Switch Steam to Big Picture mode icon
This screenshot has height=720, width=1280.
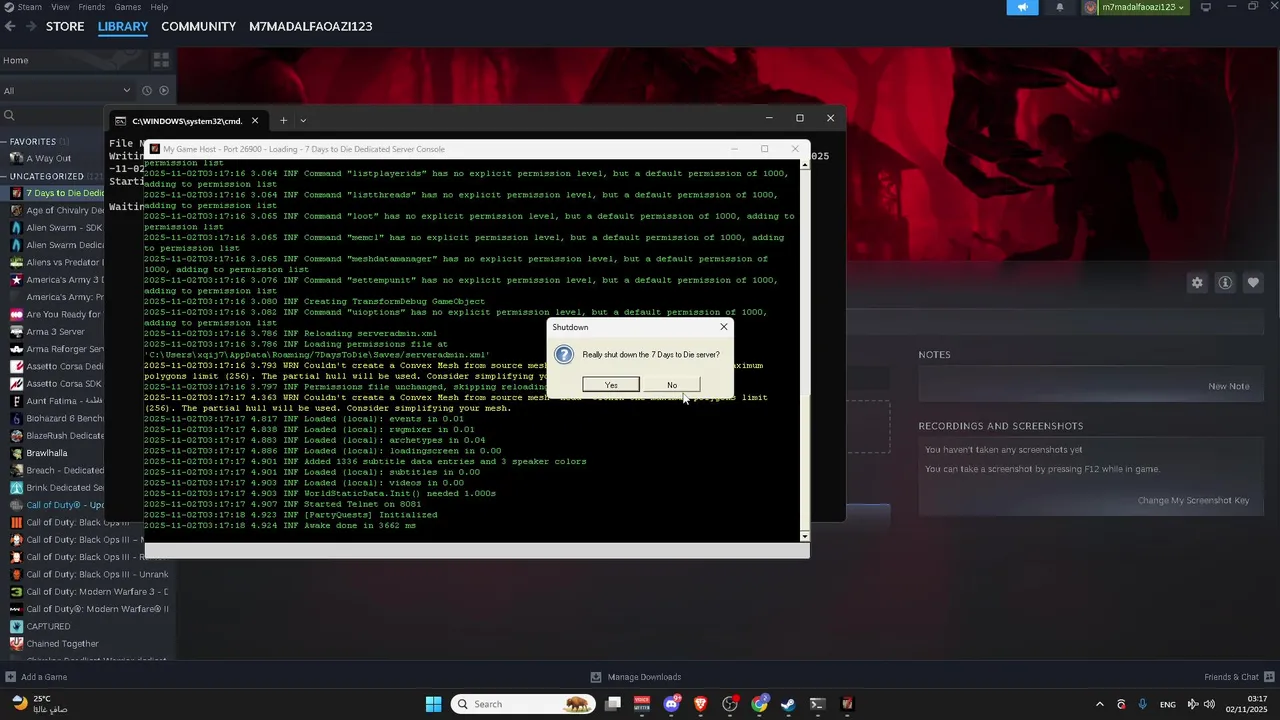[x=1205, y=7]
